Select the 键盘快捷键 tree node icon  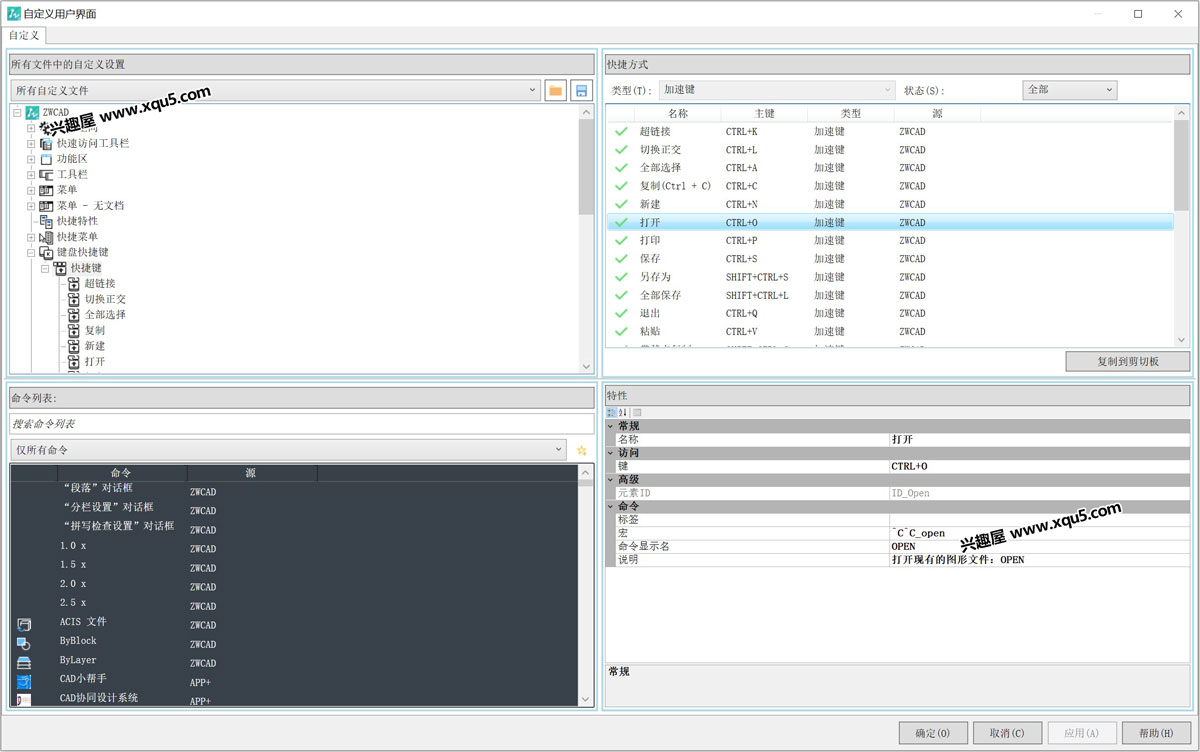tap(46, 252)
